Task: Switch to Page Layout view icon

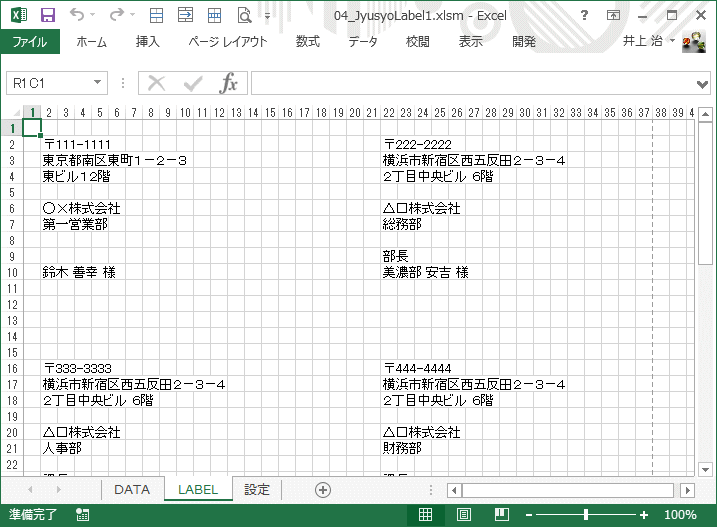Action: (x=464, y=515)
